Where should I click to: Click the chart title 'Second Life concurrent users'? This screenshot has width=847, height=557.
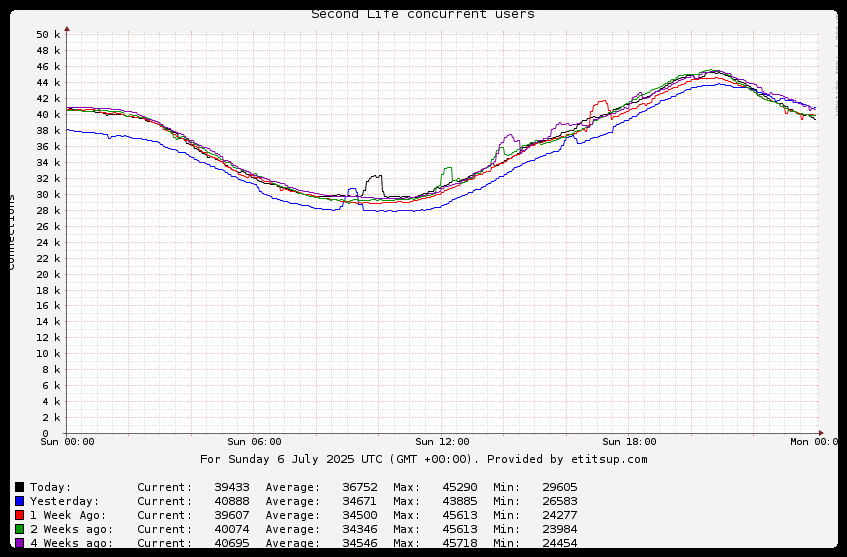[x=423, y=14]
